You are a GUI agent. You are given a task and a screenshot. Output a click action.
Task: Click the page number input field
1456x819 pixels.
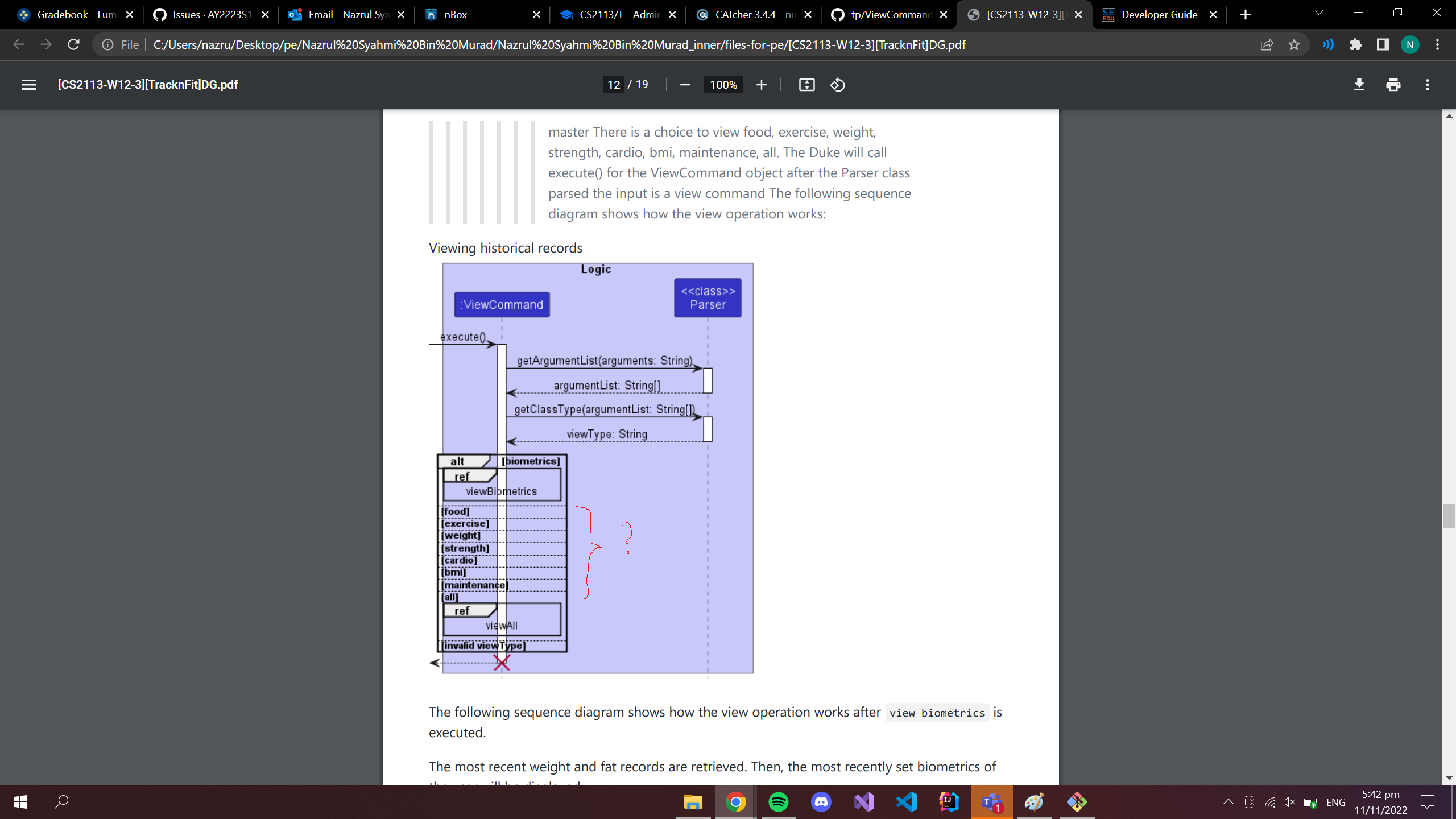pyautogui.click(x=613, y=85)
